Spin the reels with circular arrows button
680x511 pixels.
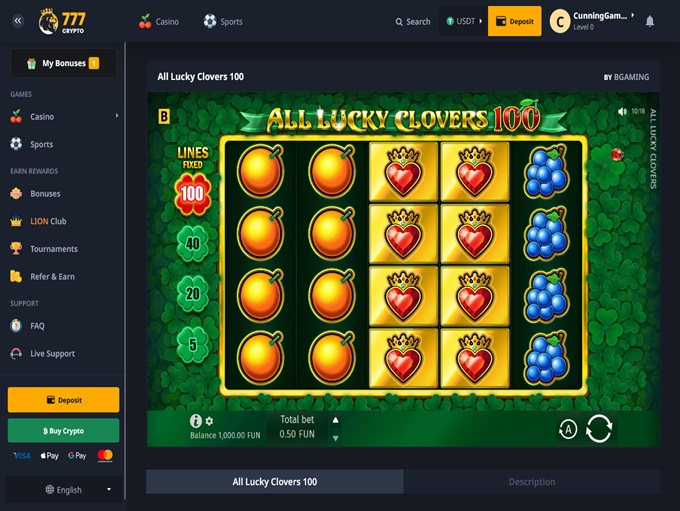click(598, 429)
